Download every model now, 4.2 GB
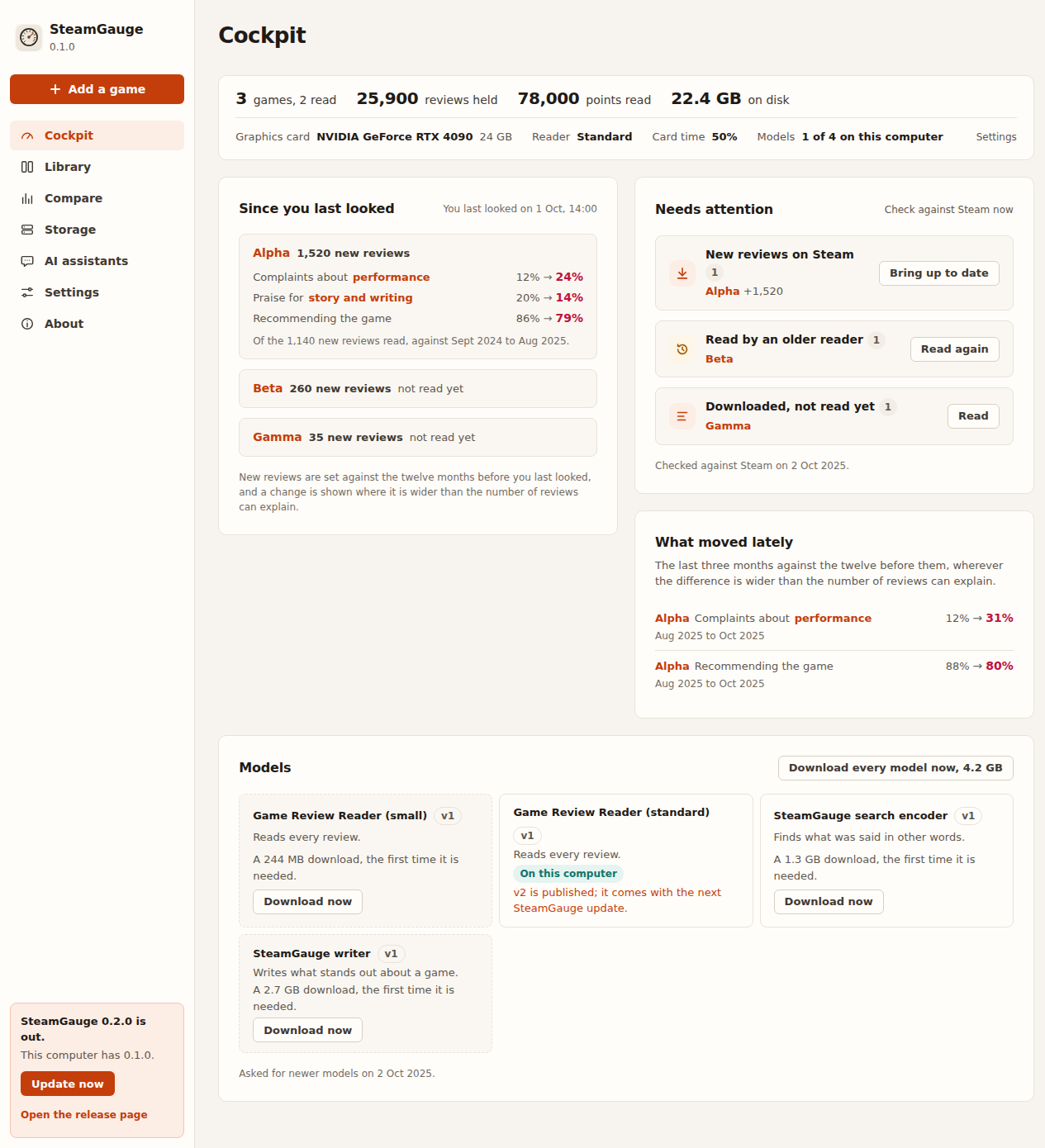Image resolution: width=1045 pixels, height=1148 pixels. pos(895,768)
